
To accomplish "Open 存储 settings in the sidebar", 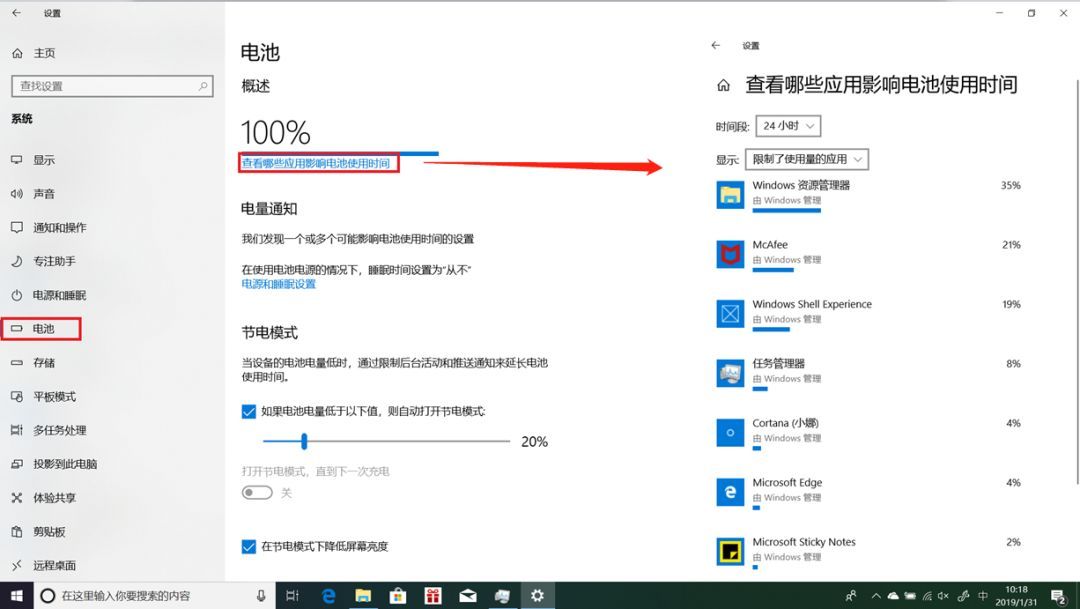I will 43,362.
